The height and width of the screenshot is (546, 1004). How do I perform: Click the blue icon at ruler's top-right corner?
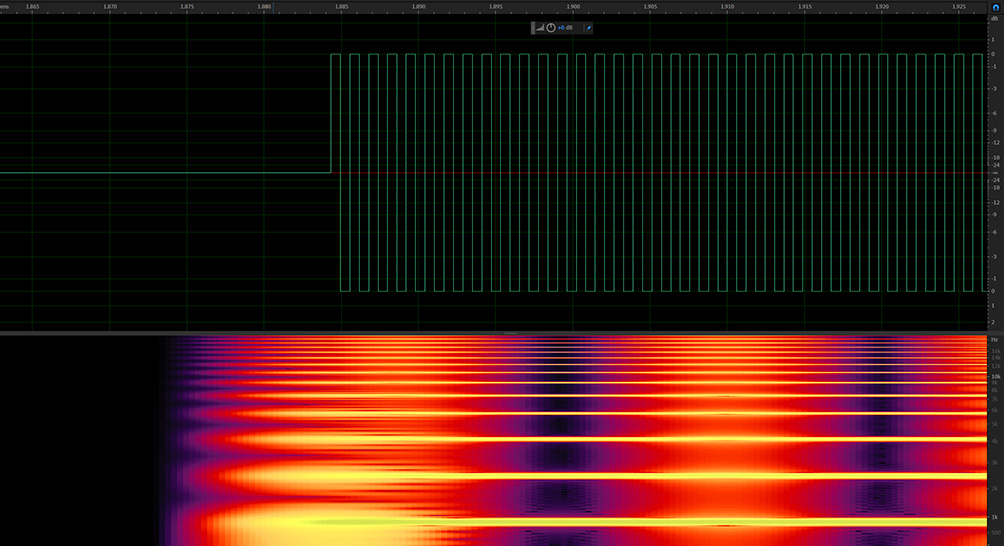pyautogui.click(x=995, y=6)
